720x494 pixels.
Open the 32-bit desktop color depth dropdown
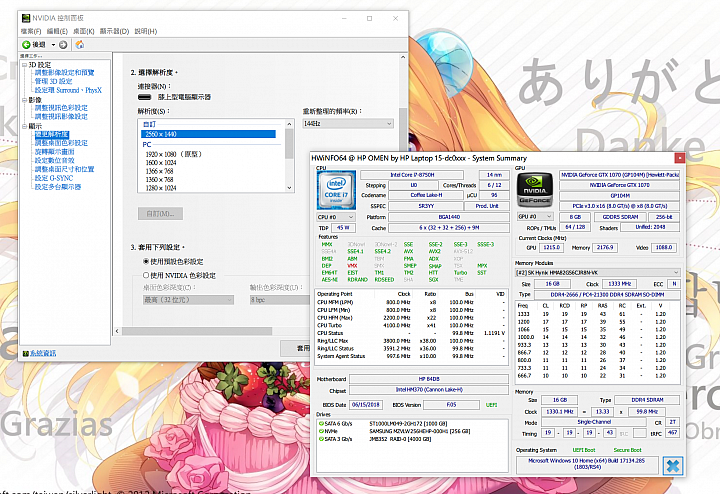tap(188, 300)
